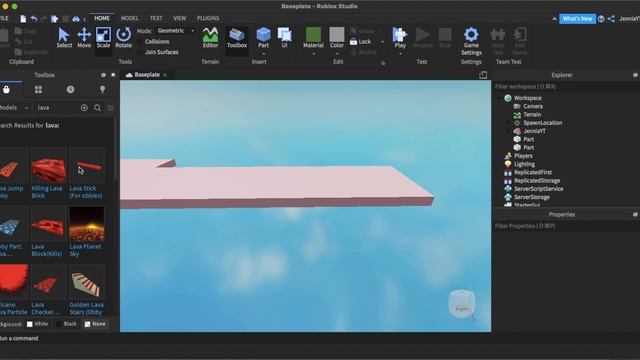Activate the Scale tool

pos(103,38)
